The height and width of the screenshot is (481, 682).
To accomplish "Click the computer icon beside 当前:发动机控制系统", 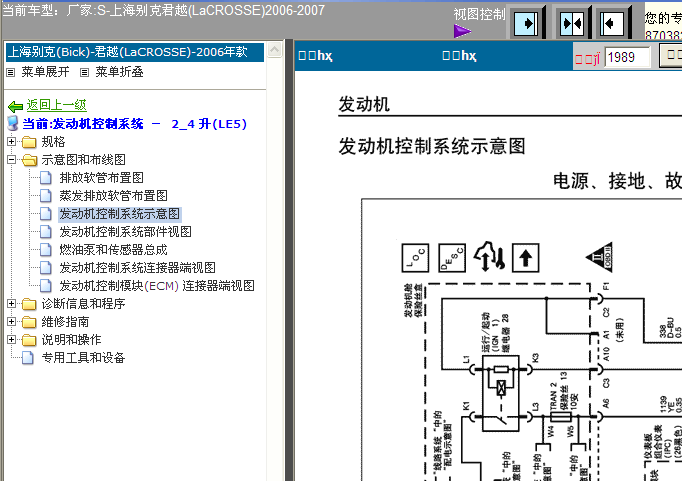I will coord(13,124).
